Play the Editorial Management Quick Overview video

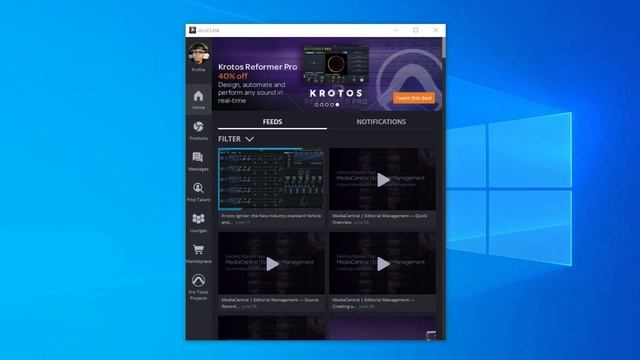pos(383,180)
